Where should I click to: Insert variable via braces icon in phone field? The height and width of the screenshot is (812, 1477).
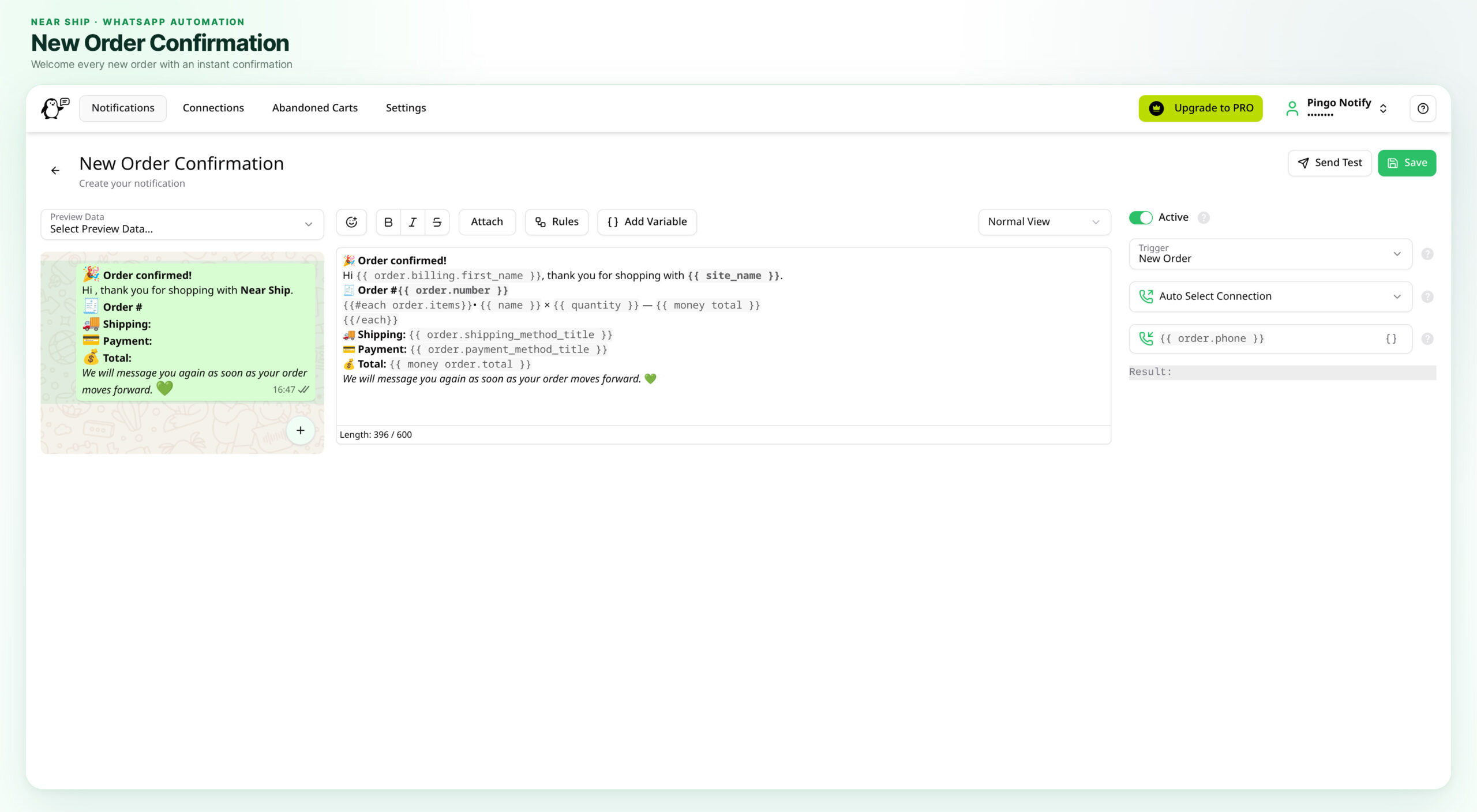point(1391,339)
